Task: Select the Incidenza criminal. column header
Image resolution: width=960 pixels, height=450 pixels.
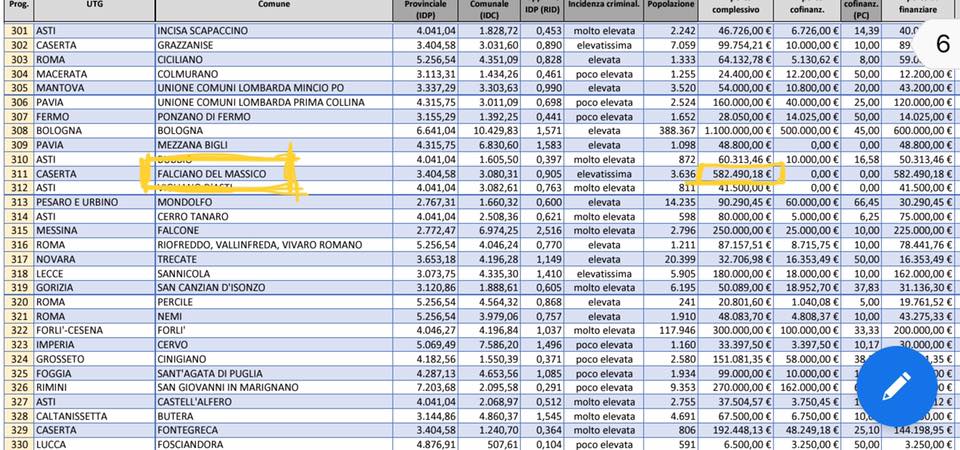Action: [603, 10]
